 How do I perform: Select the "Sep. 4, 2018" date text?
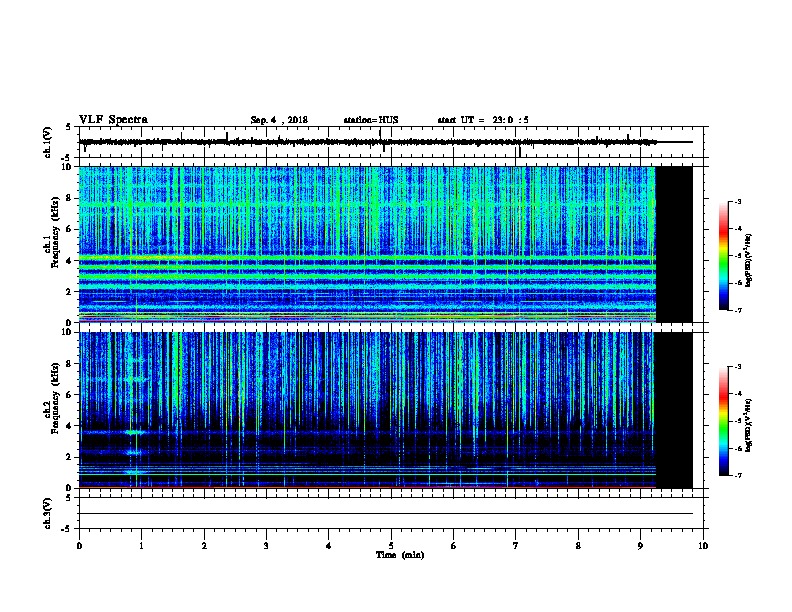click(279, 120)
